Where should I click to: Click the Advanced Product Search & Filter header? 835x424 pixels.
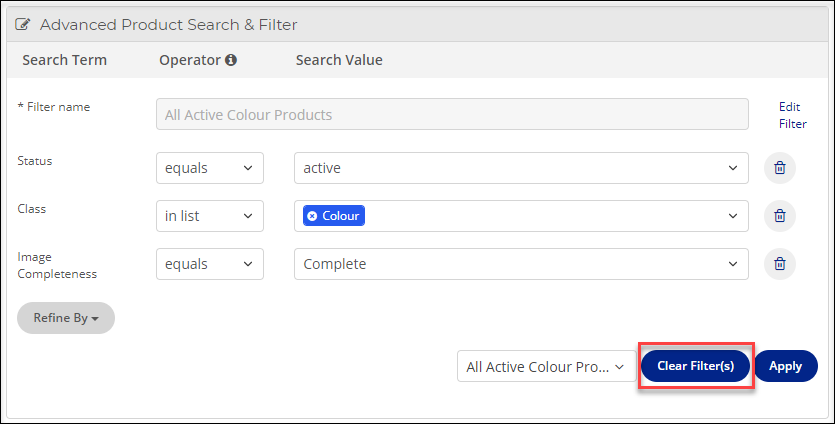(168, 25)
